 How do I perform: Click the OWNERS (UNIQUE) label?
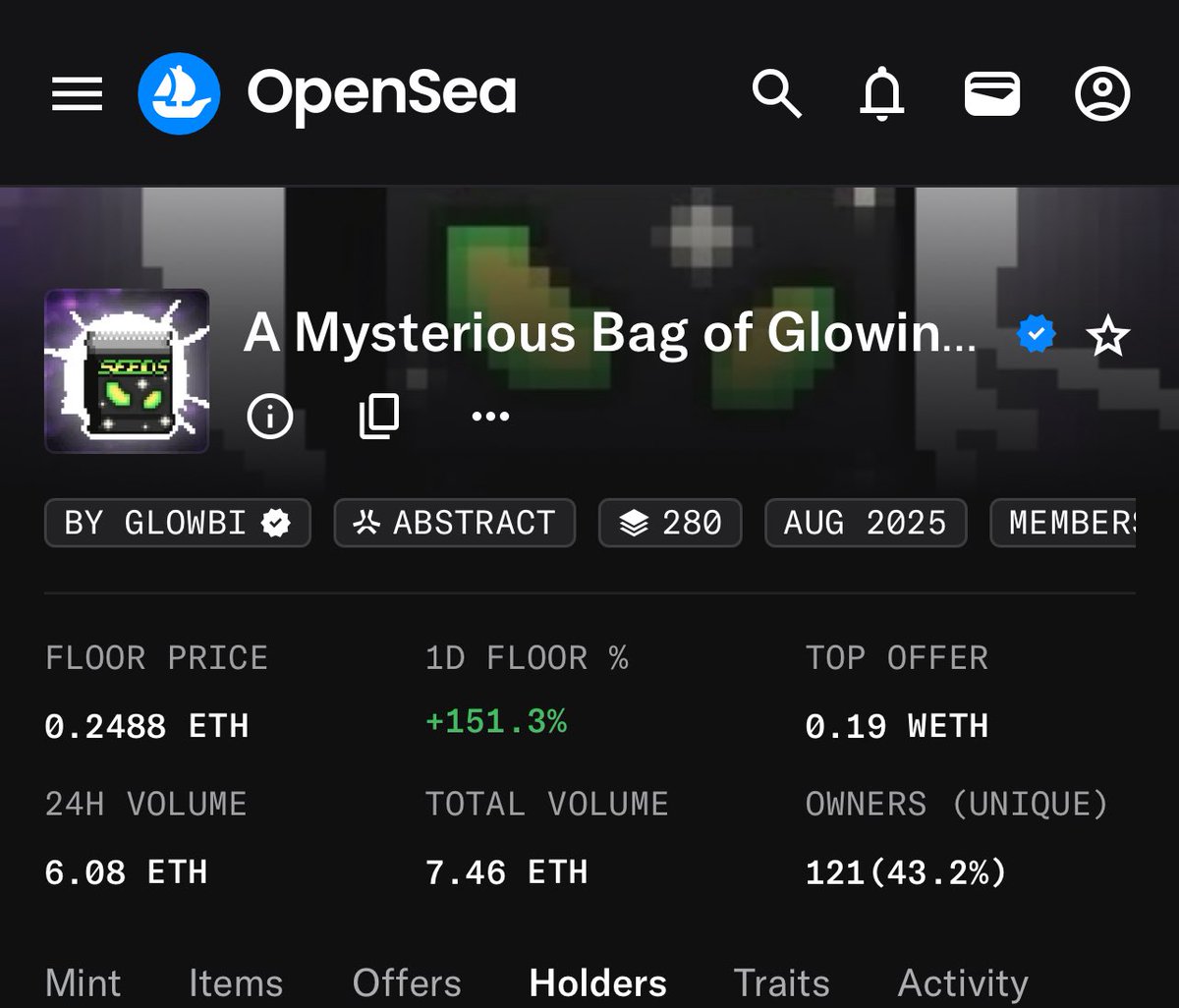tap(957, 804)
